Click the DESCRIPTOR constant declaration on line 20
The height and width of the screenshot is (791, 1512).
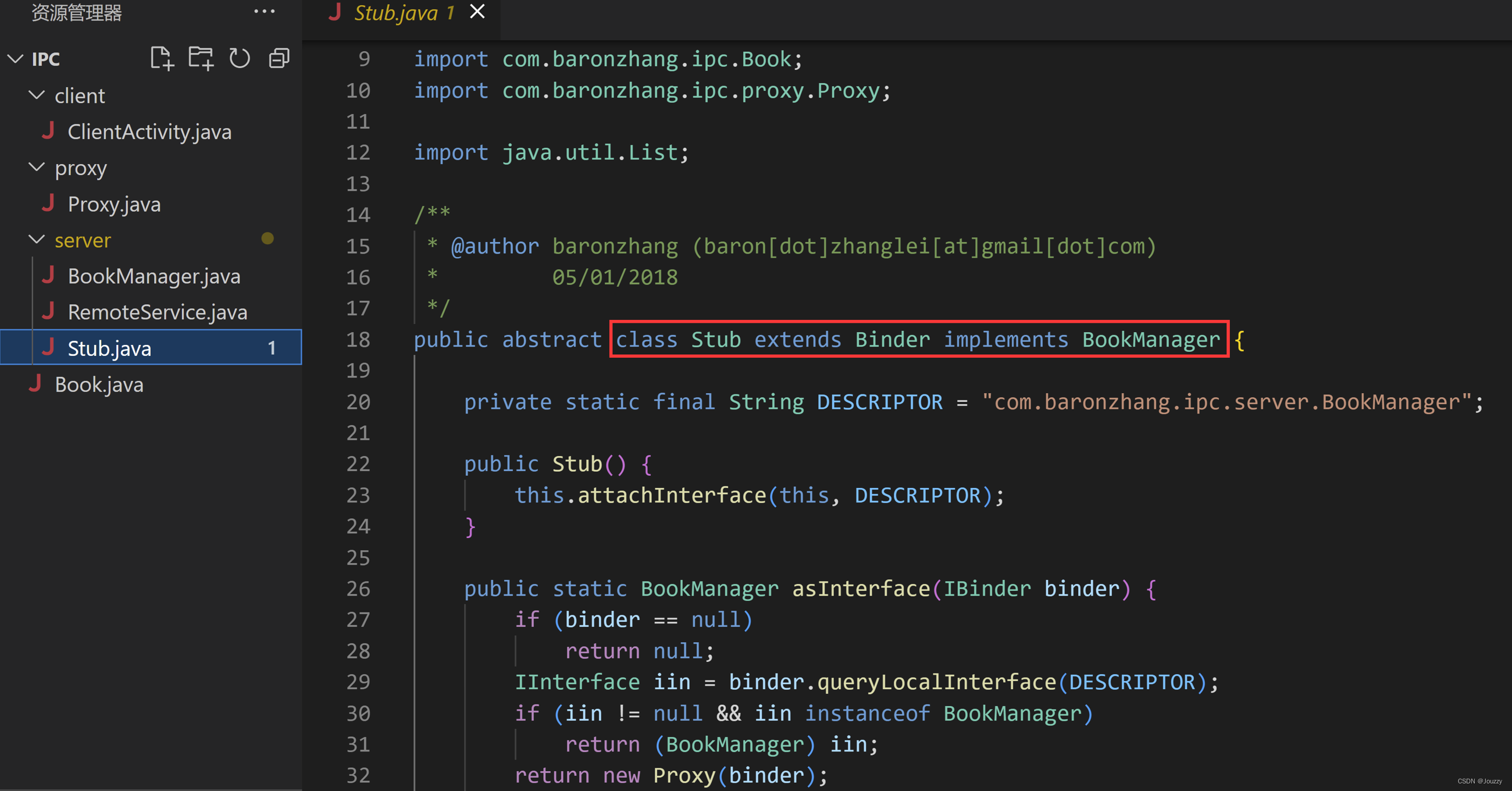[880, 402]
